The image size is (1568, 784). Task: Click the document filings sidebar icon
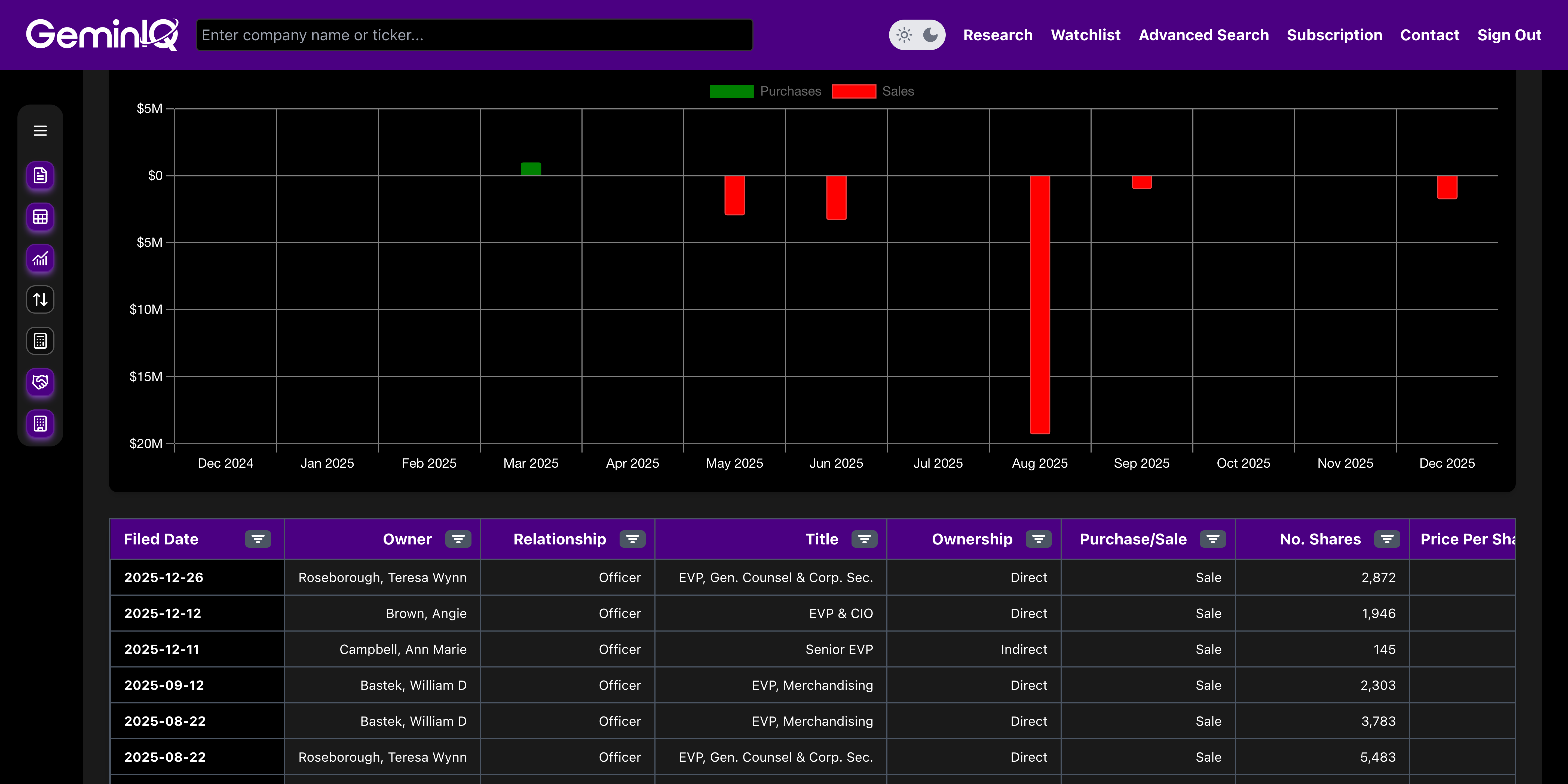coord(40,176)
